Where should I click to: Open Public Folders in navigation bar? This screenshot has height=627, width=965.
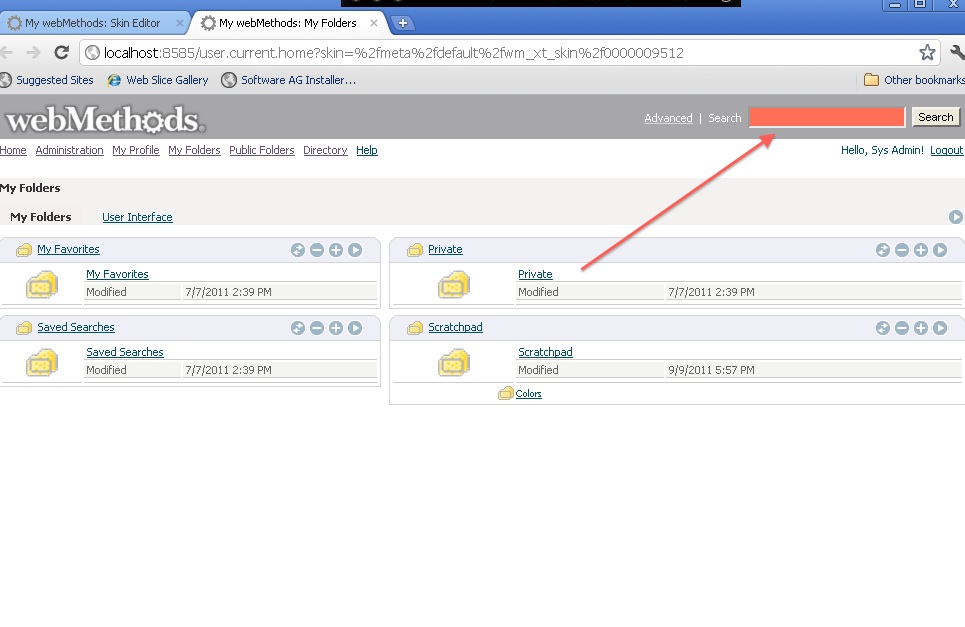tap(262, 150)
